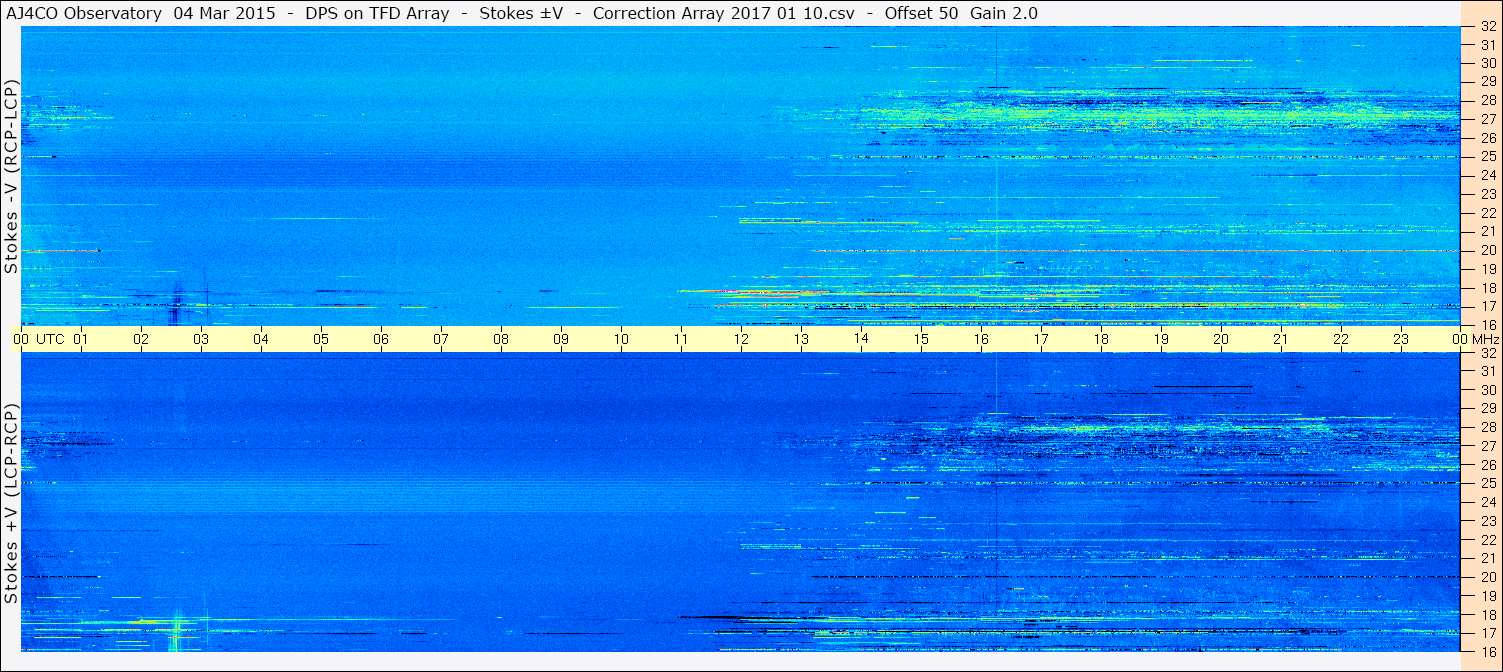The height and width of the screenshot is (672, 1503).
Task: Click the "Stokes -V (RCP-LCP)" vertical axis label
Action: click(11, 174)
